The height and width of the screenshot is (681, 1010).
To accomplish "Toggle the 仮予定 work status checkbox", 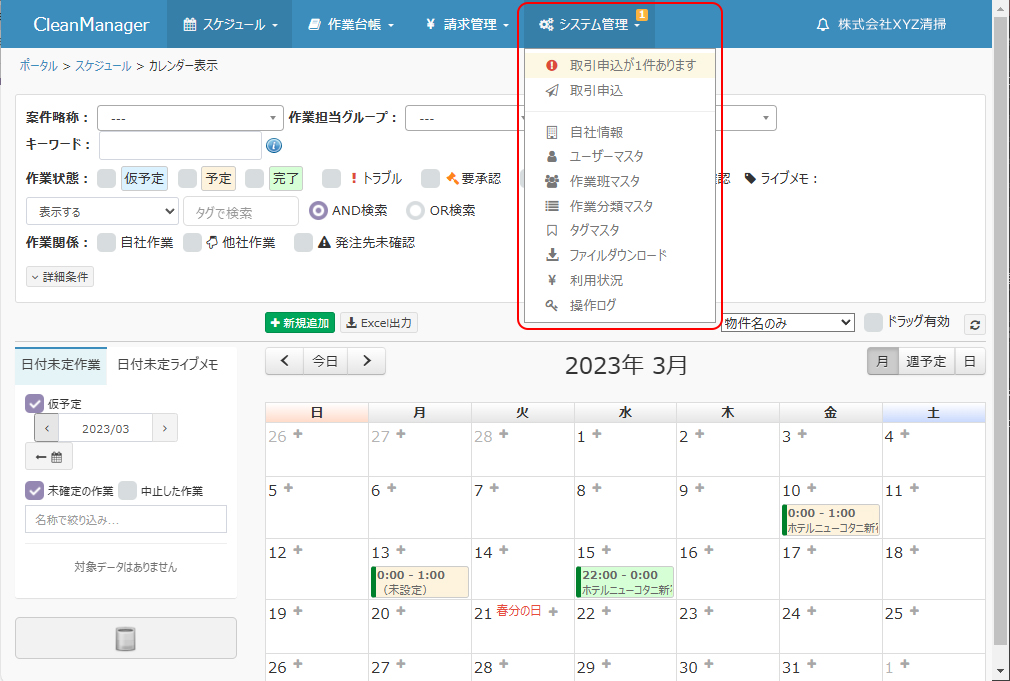I will (107, 179).
